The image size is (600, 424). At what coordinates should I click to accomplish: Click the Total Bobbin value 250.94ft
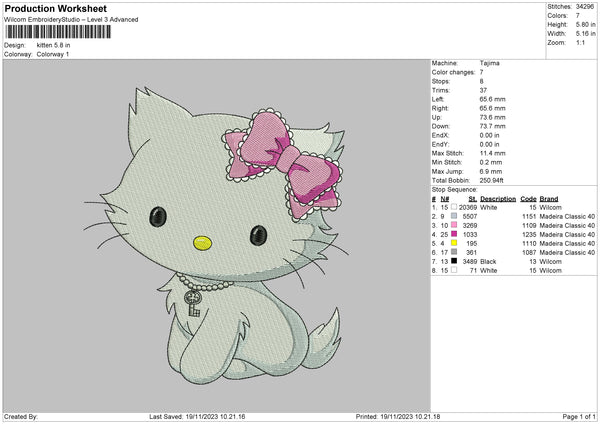(491, 180)
